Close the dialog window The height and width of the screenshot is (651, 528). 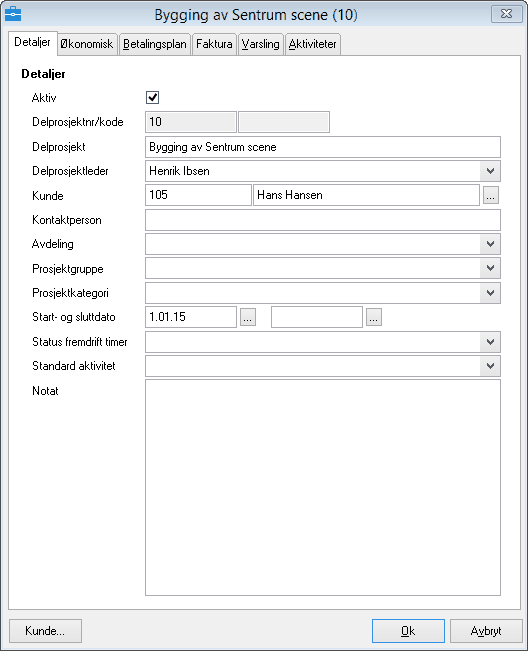[x=506, y=14]
